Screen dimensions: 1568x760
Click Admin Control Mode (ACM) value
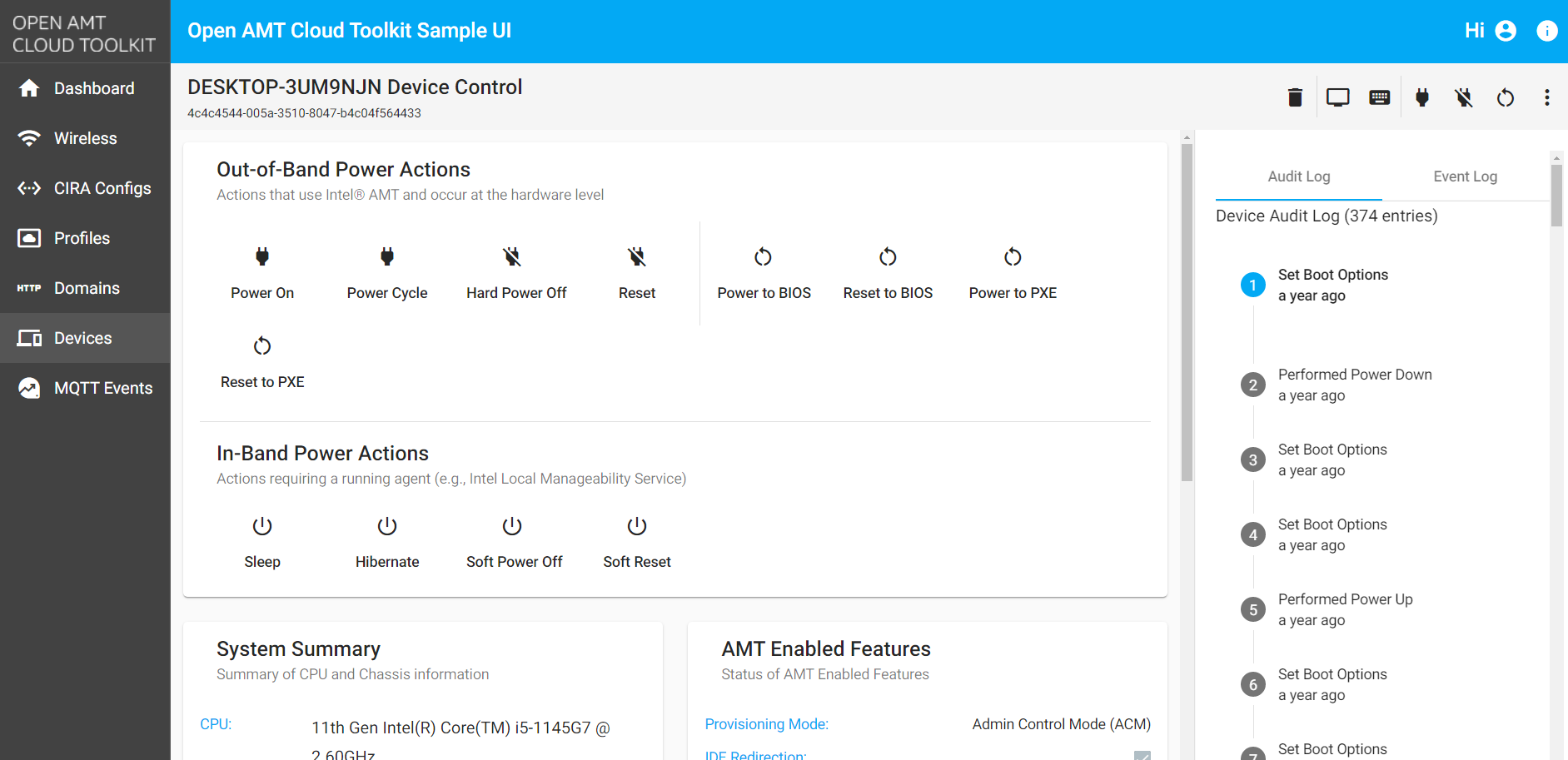click(x=1062, y=724)
